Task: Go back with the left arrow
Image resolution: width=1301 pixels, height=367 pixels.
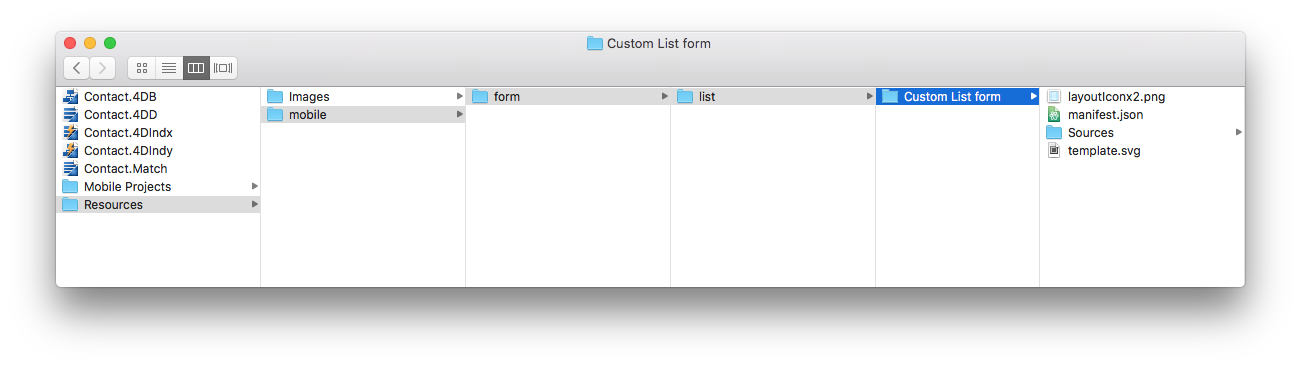Action: [77, 68]
